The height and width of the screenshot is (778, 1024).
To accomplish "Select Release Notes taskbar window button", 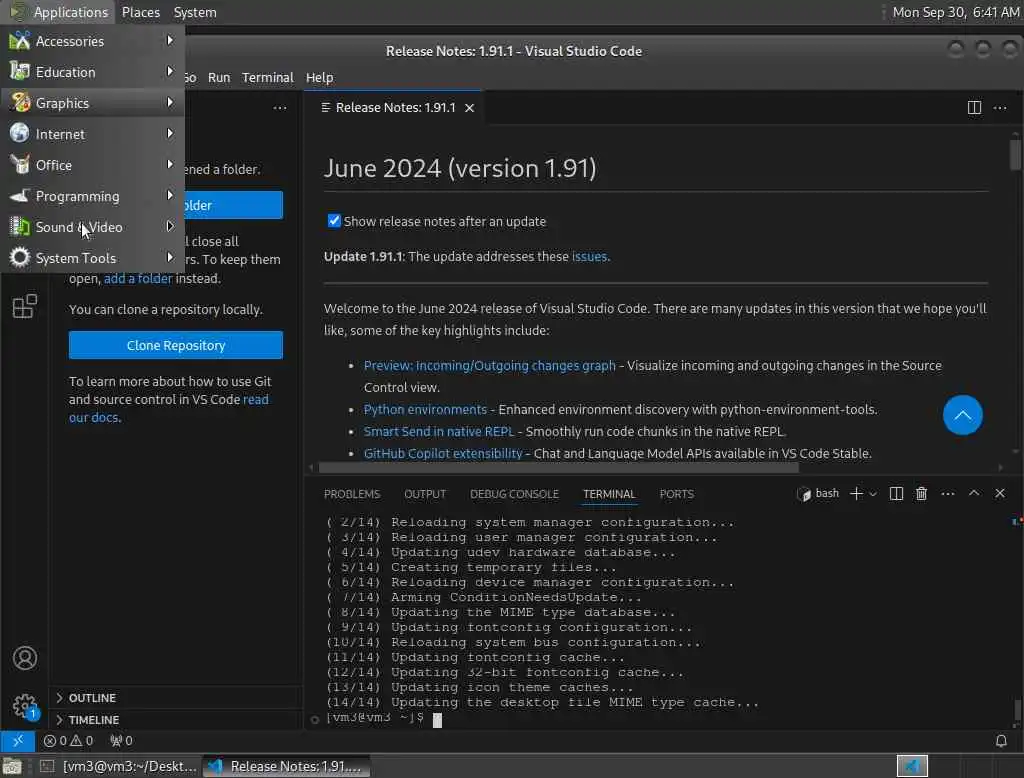I will click(x=285, y=766).
